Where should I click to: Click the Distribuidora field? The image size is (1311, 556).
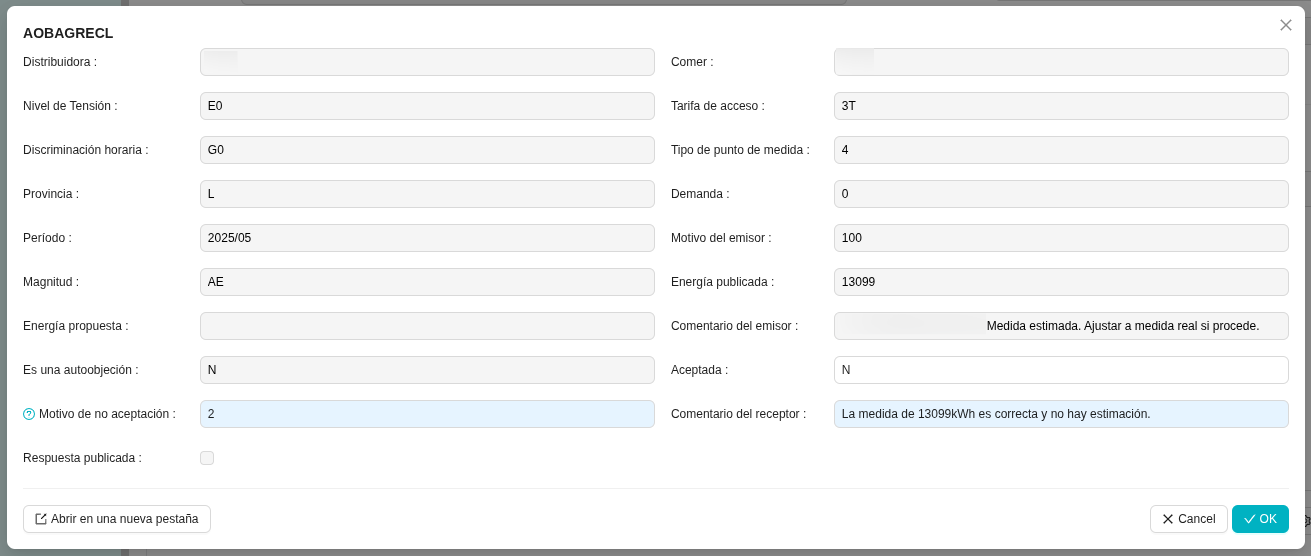427,62
